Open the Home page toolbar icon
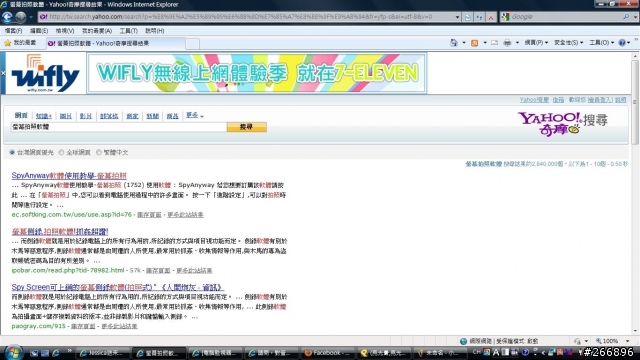The width and height of the screenshot is (640, 360). (453, 42)
